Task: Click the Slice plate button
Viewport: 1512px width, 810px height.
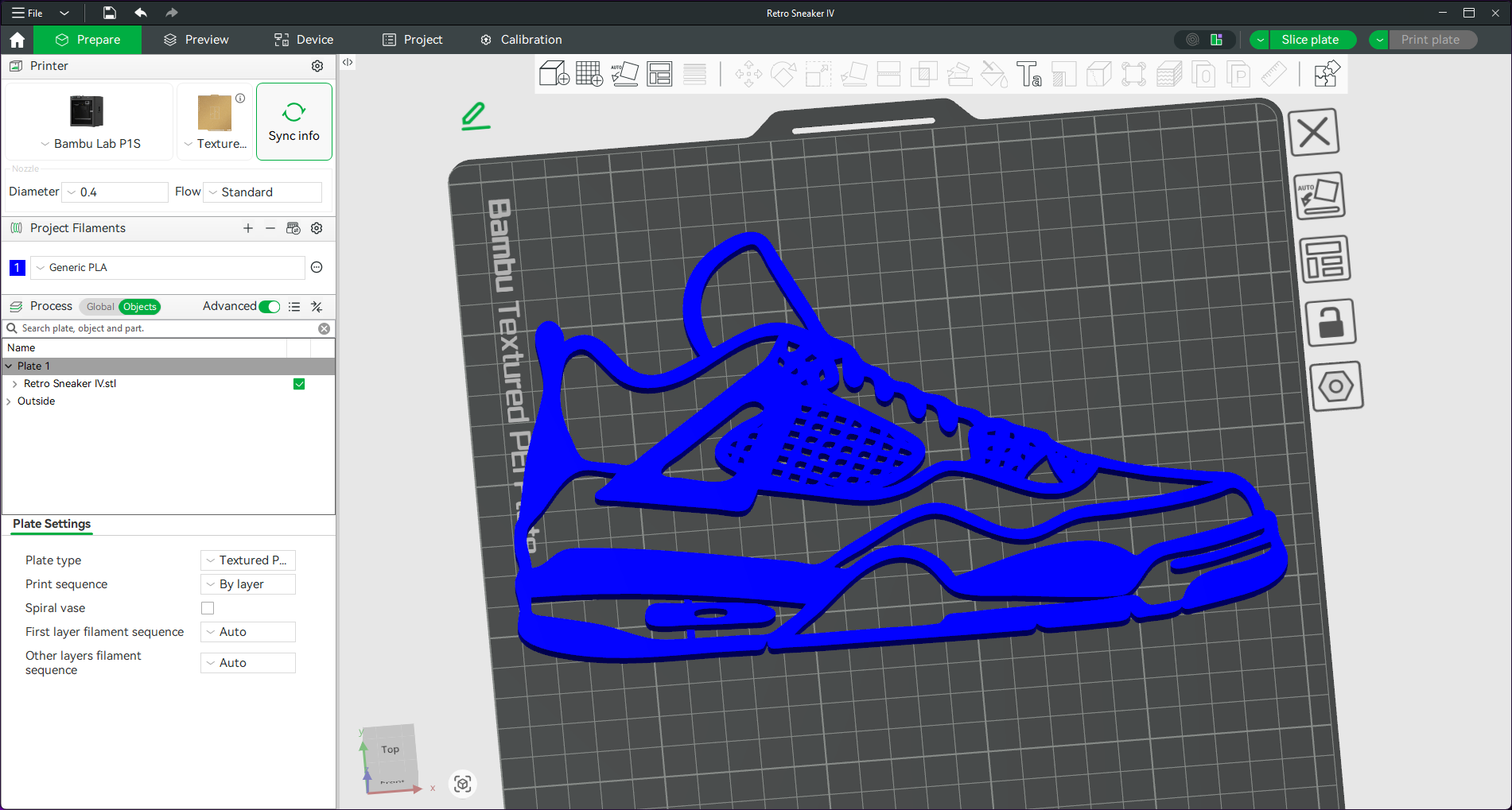Action: [x=1309, y=40]
